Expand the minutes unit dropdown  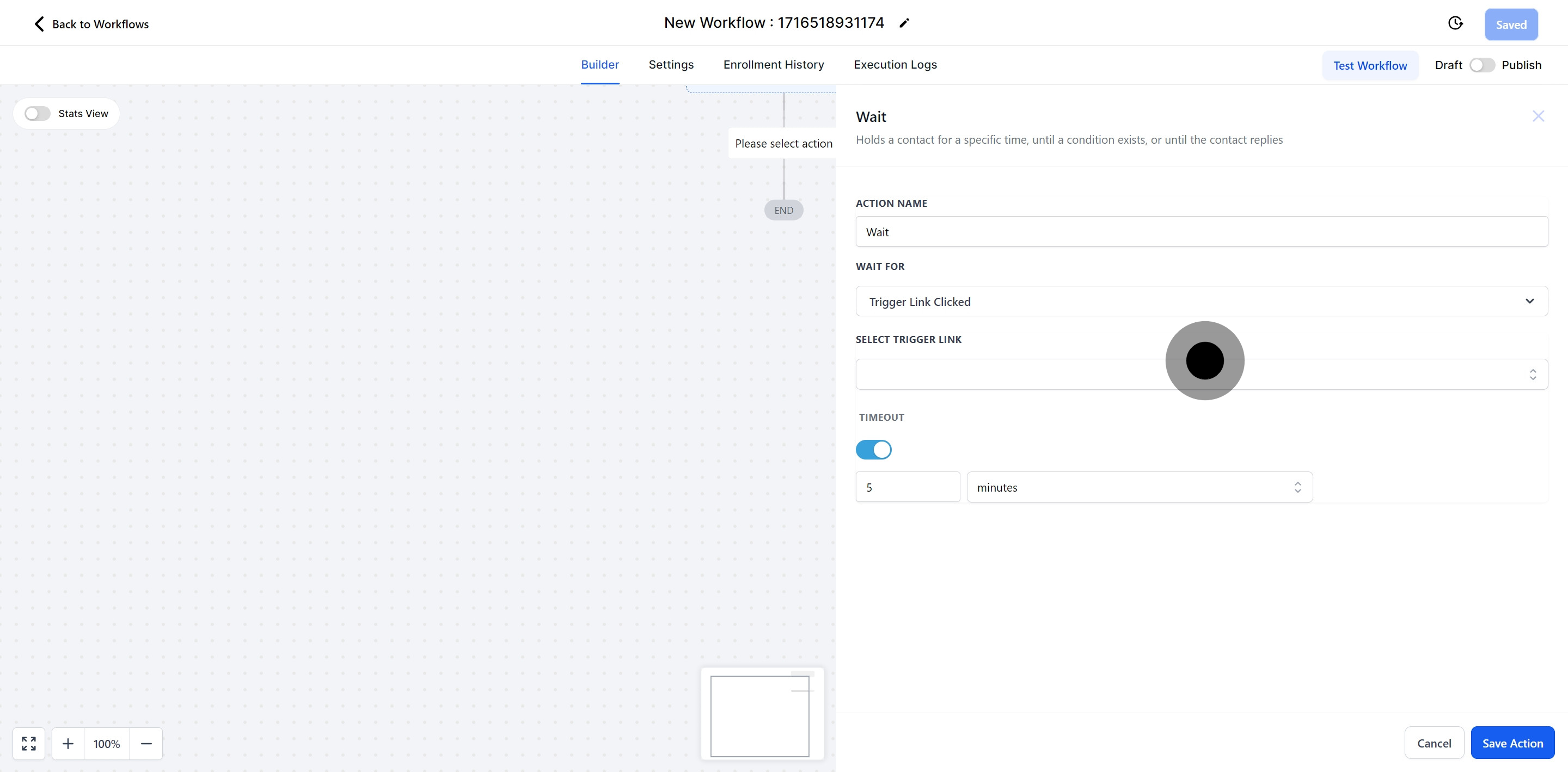[1139, 487]
